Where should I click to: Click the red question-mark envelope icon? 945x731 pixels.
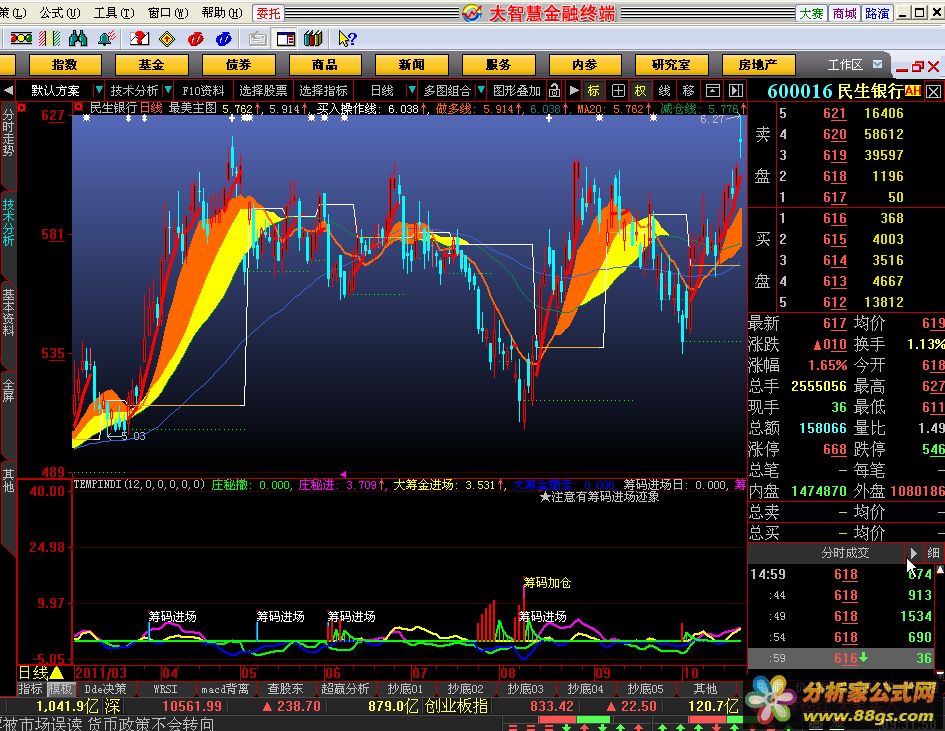(x=139, y=39)
